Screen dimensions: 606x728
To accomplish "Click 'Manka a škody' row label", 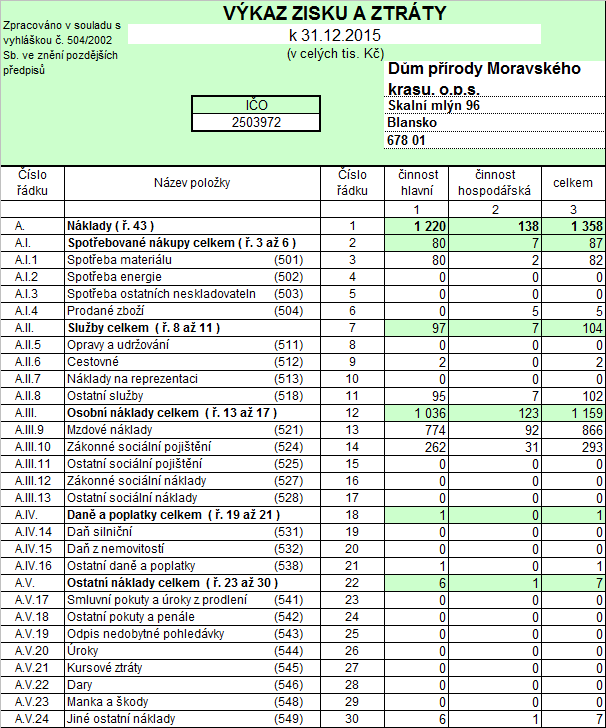I will coord(107,702).
